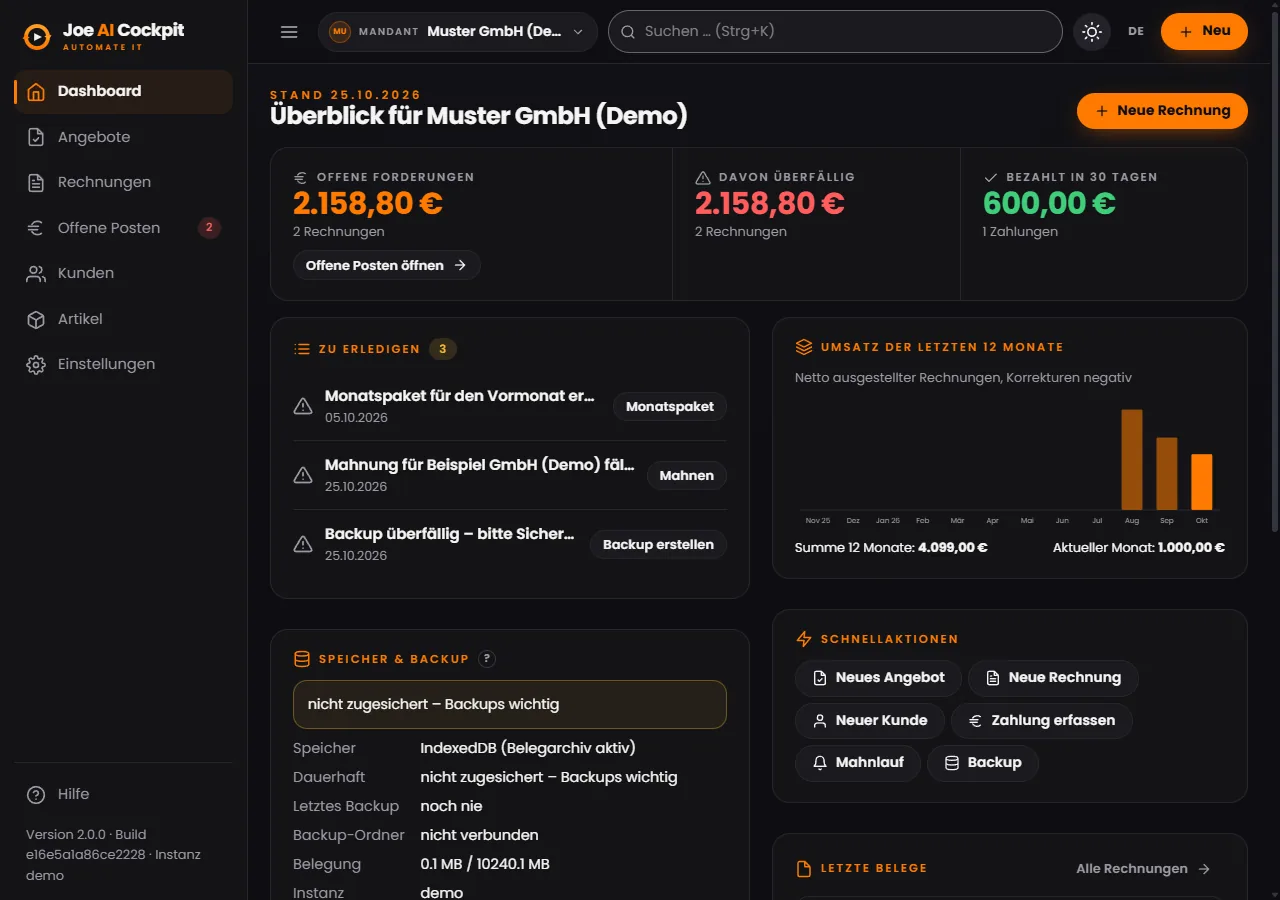Click Zahlung erfassen quick action
Image resolution: width=1280 pixels, height=900 pixels.
[1042, 720]
